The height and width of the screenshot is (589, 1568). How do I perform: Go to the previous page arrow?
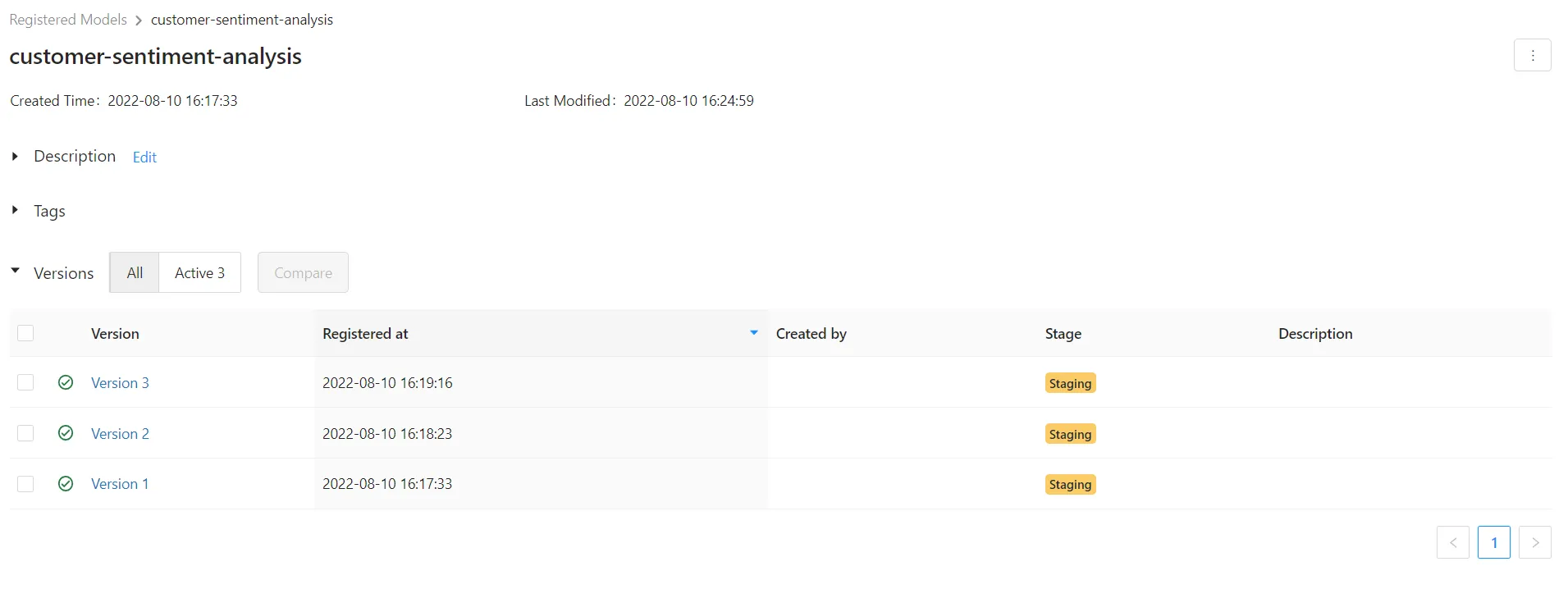[1452, 542]
